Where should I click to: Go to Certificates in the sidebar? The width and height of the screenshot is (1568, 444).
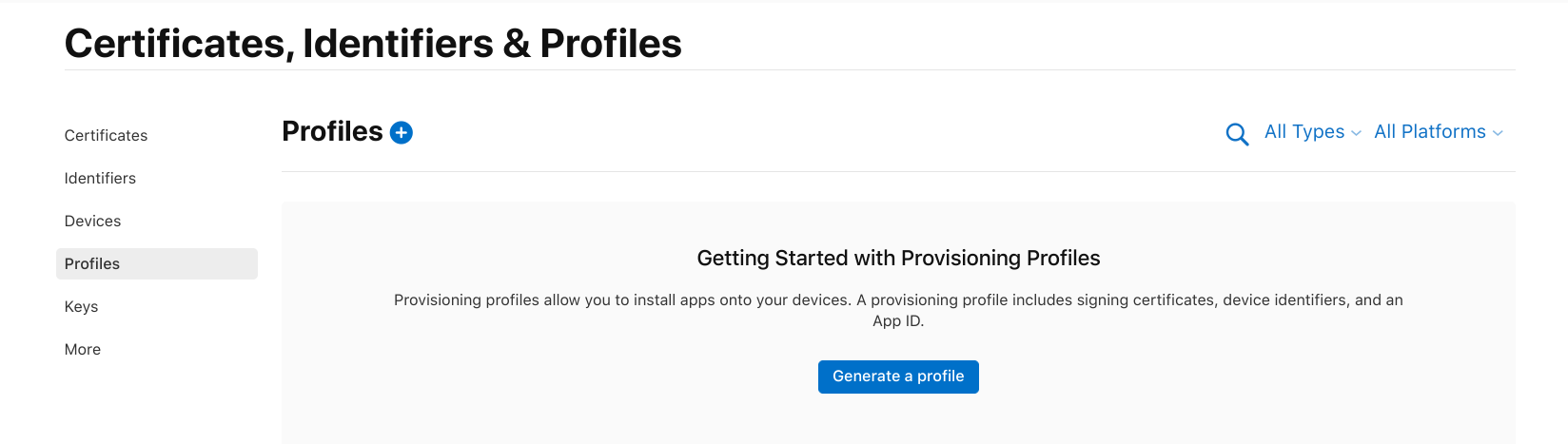106,135
